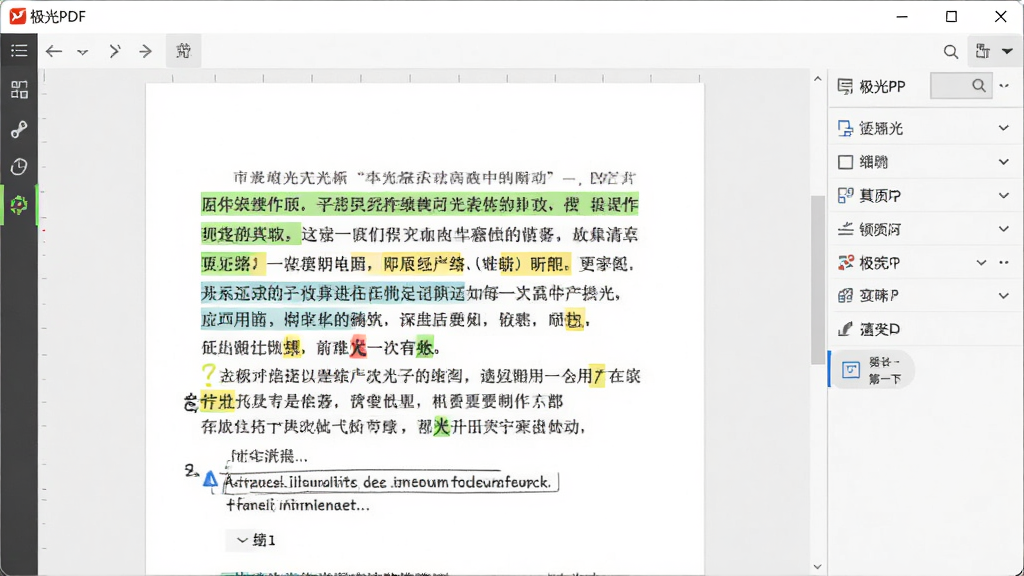Click the search field in right panel
The image size is (1024, 576).
[961, 86]
